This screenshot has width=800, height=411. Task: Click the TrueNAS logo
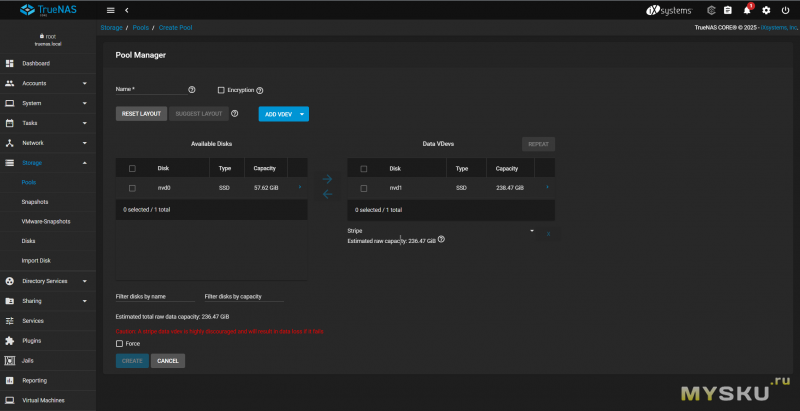coord(48,10)
